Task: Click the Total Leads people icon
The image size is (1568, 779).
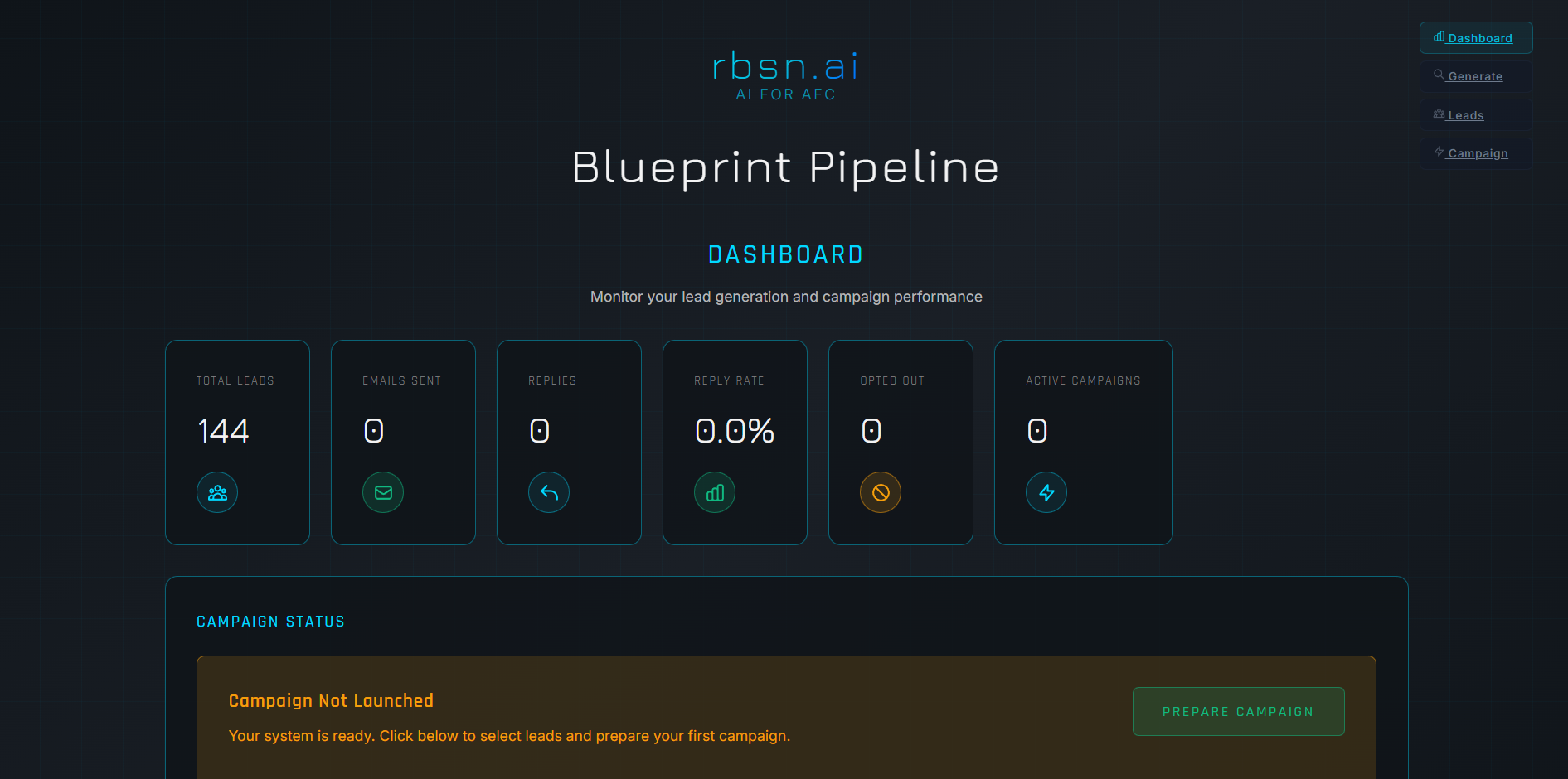Action: point(216,491)
